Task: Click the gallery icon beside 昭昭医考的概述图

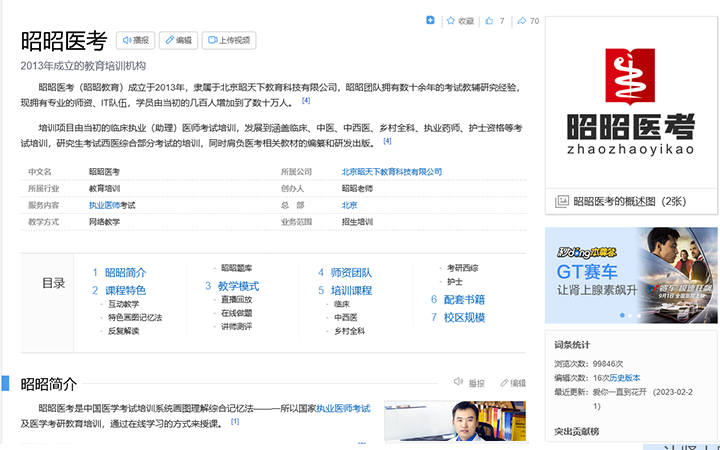Action: [562, 201]
